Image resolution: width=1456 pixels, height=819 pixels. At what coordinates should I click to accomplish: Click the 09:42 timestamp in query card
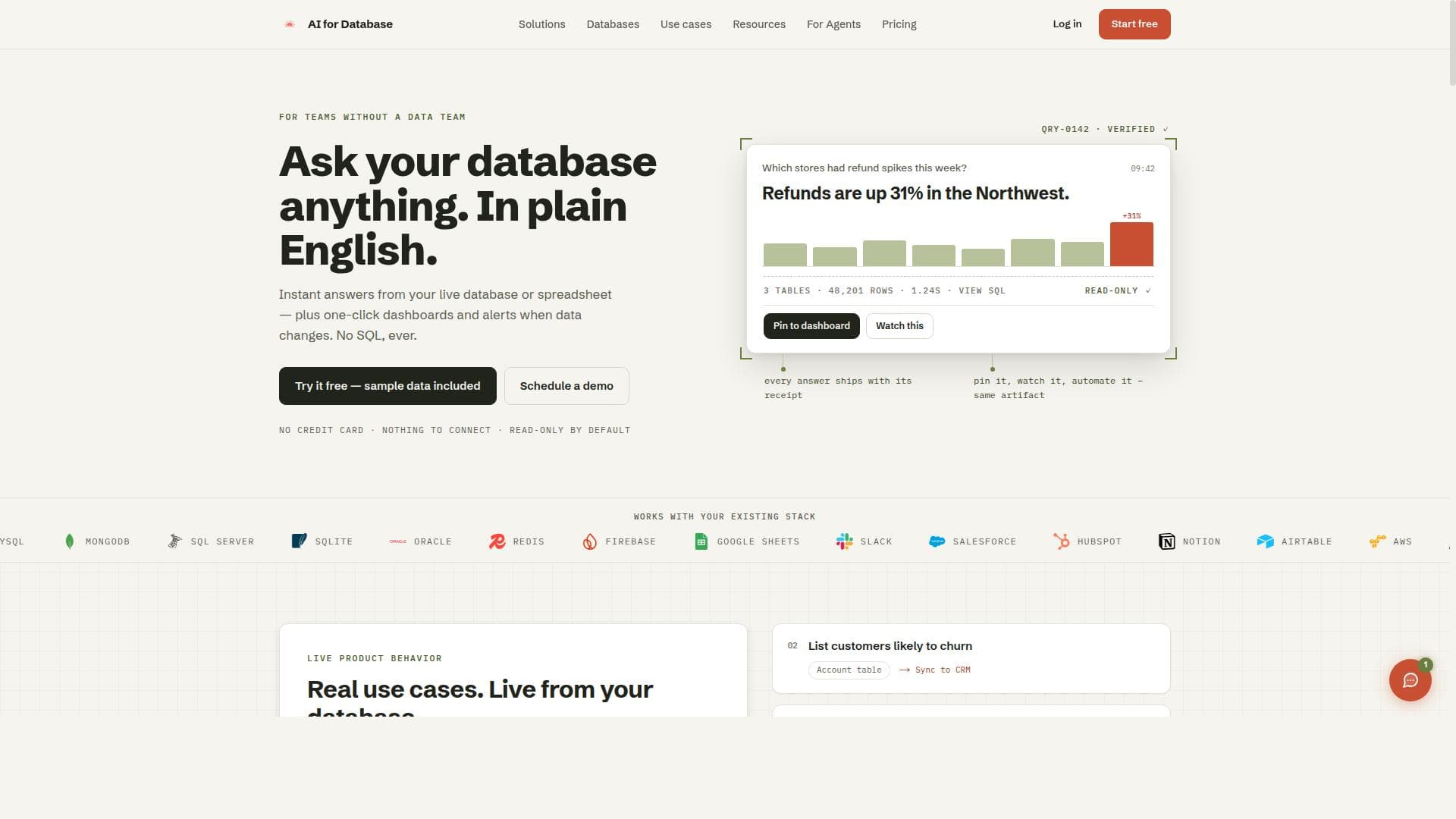tap(1142, 169)
